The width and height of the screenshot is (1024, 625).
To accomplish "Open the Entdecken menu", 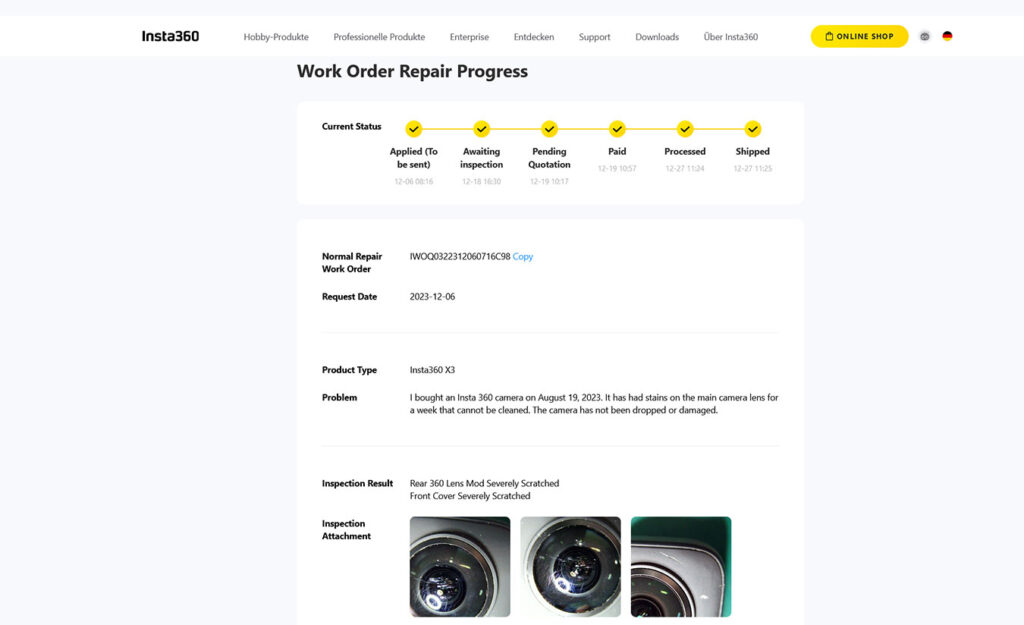I will pos(534,37).
